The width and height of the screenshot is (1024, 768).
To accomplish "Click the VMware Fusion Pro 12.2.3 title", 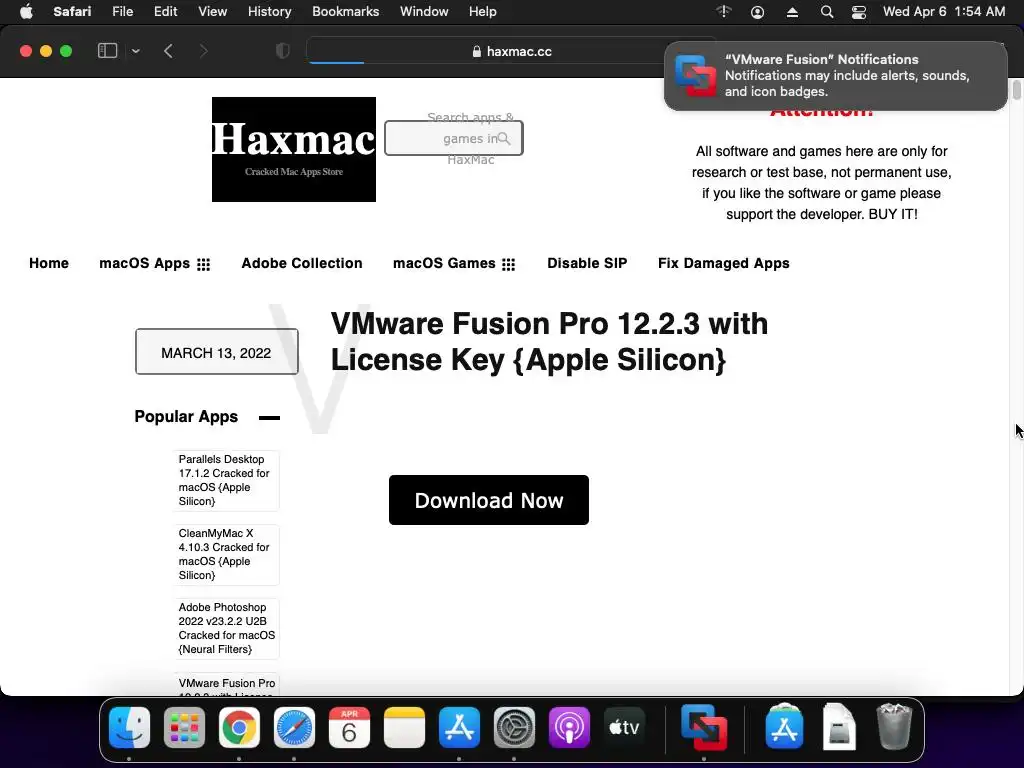I will click(549, 342).
